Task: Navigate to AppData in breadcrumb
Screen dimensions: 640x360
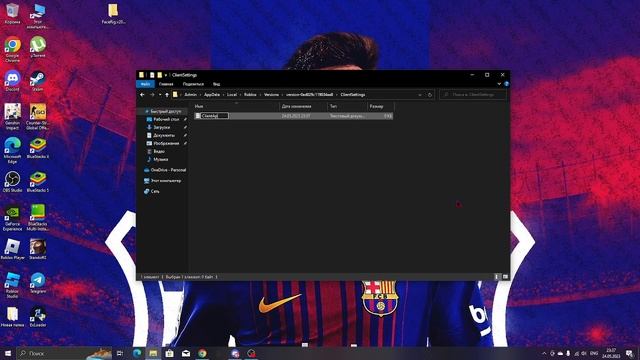Action: coord(212,95)
